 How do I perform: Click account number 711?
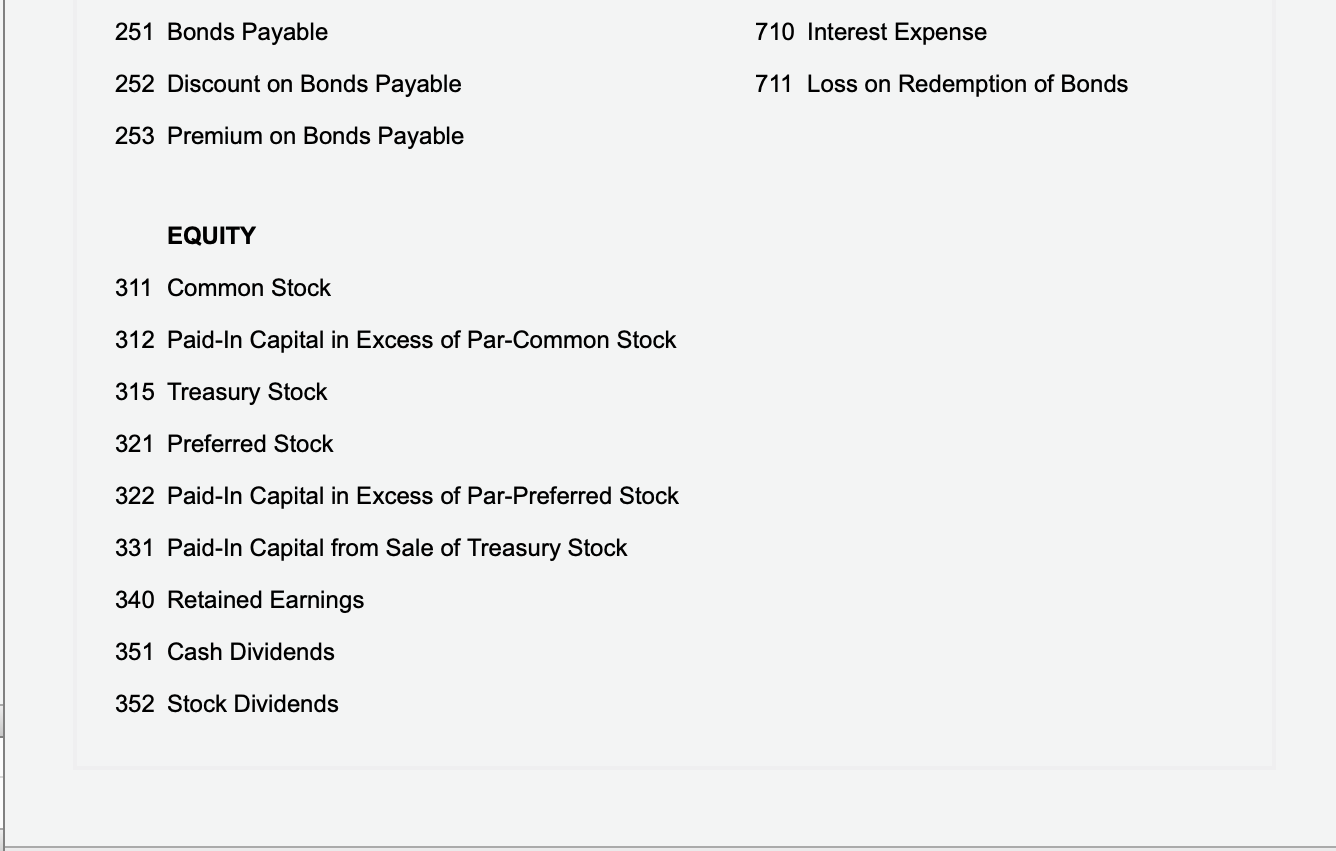click(774, 84)
